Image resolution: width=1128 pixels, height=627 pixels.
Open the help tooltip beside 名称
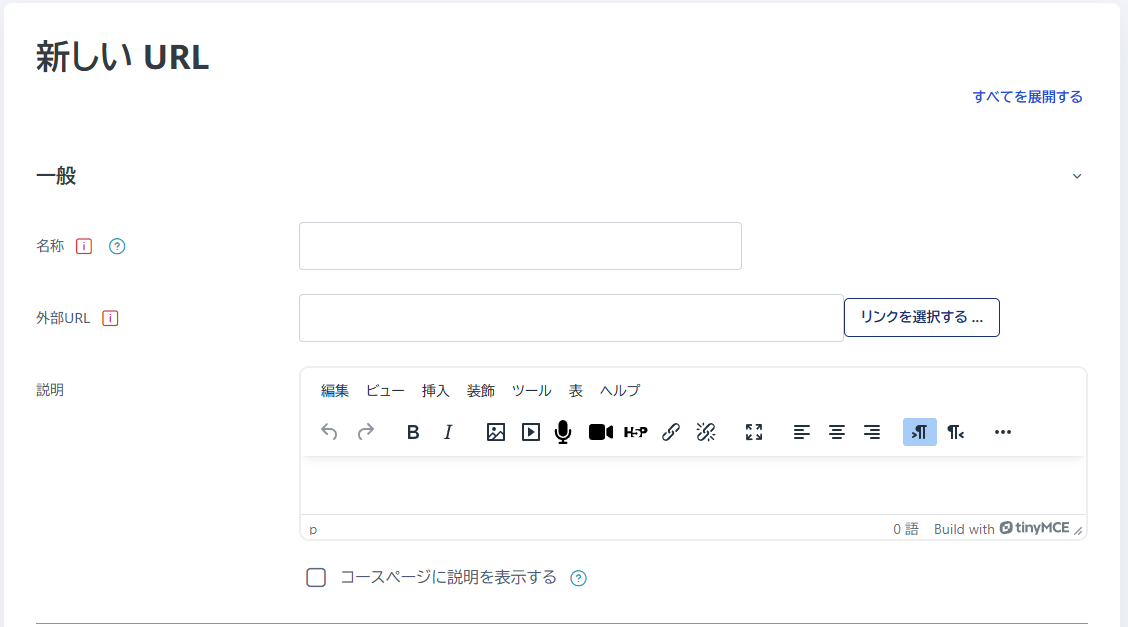pyautogui.click(x=117, y=246)
